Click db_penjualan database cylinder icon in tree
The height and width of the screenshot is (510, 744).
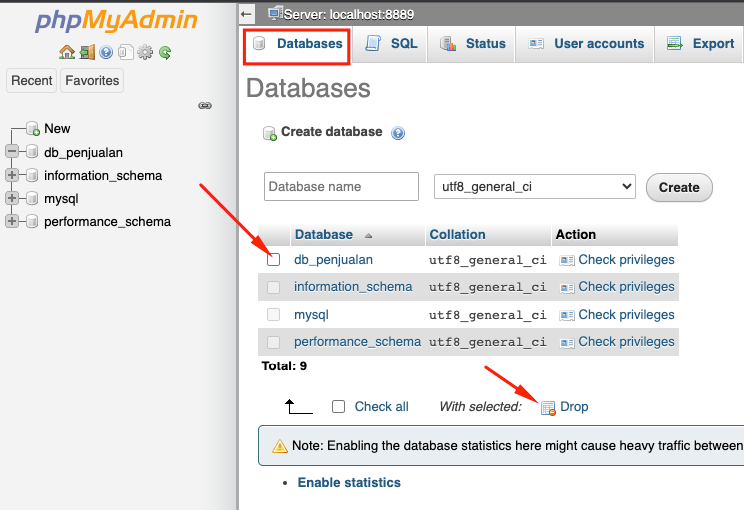click(x=32, y=152)
